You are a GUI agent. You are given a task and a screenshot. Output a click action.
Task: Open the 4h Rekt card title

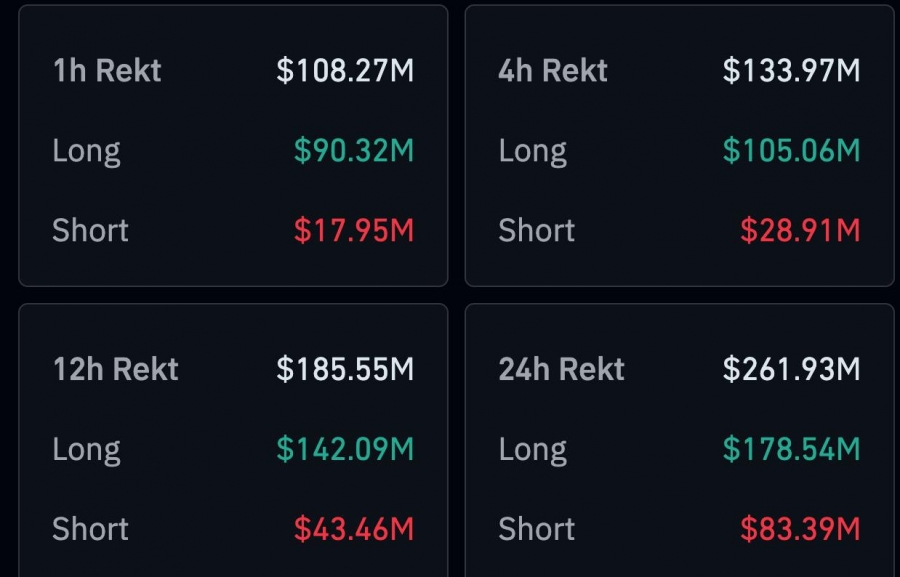553,71
